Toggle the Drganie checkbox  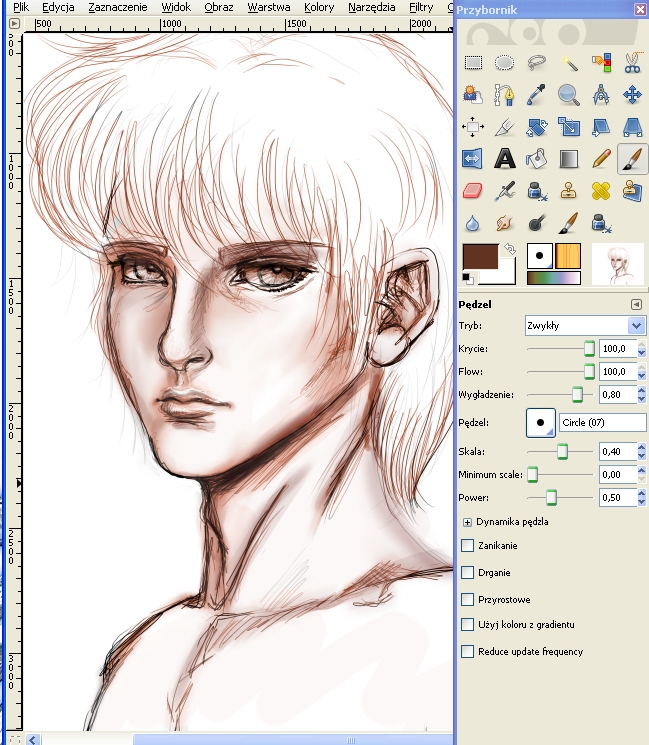[x=468, y=573]
